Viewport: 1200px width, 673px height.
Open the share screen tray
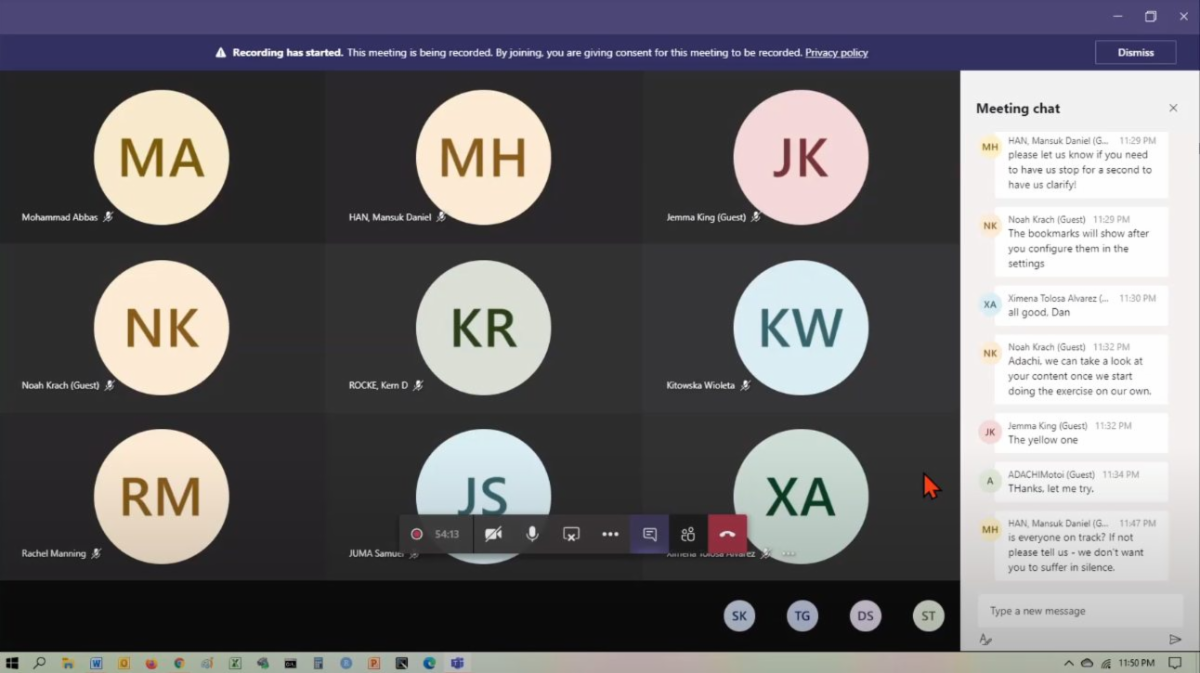(x=571, y=534)
